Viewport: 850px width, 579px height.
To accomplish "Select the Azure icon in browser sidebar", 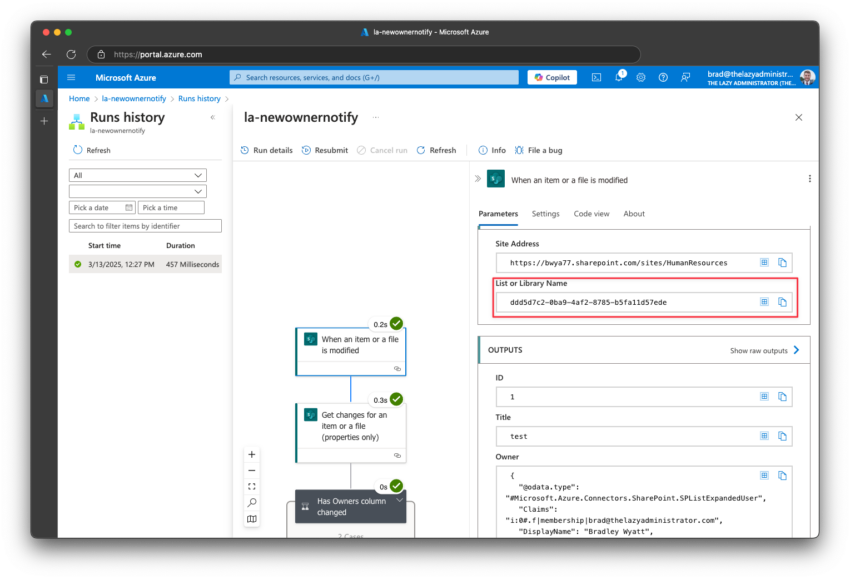I will click(44, 99).
